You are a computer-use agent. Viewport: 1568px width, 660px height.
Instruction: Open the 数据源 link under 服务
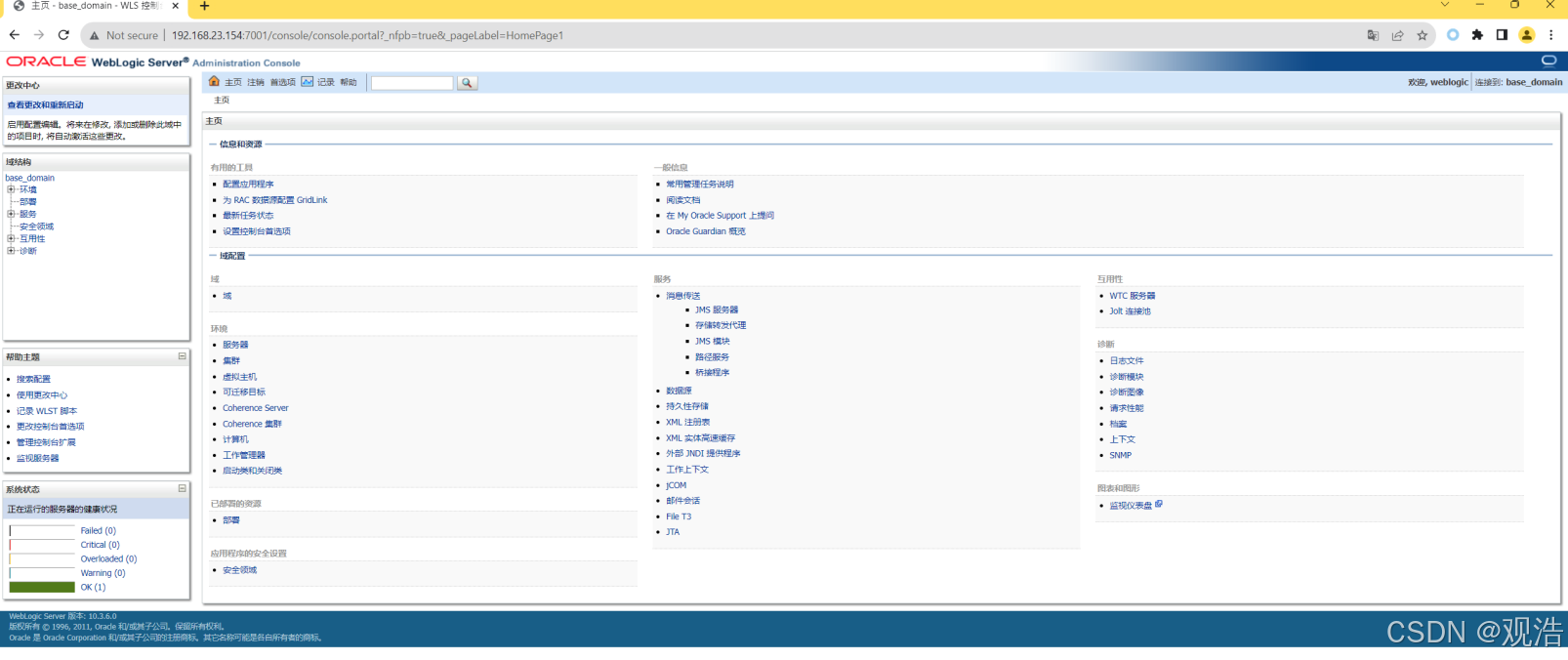(679, 391)
